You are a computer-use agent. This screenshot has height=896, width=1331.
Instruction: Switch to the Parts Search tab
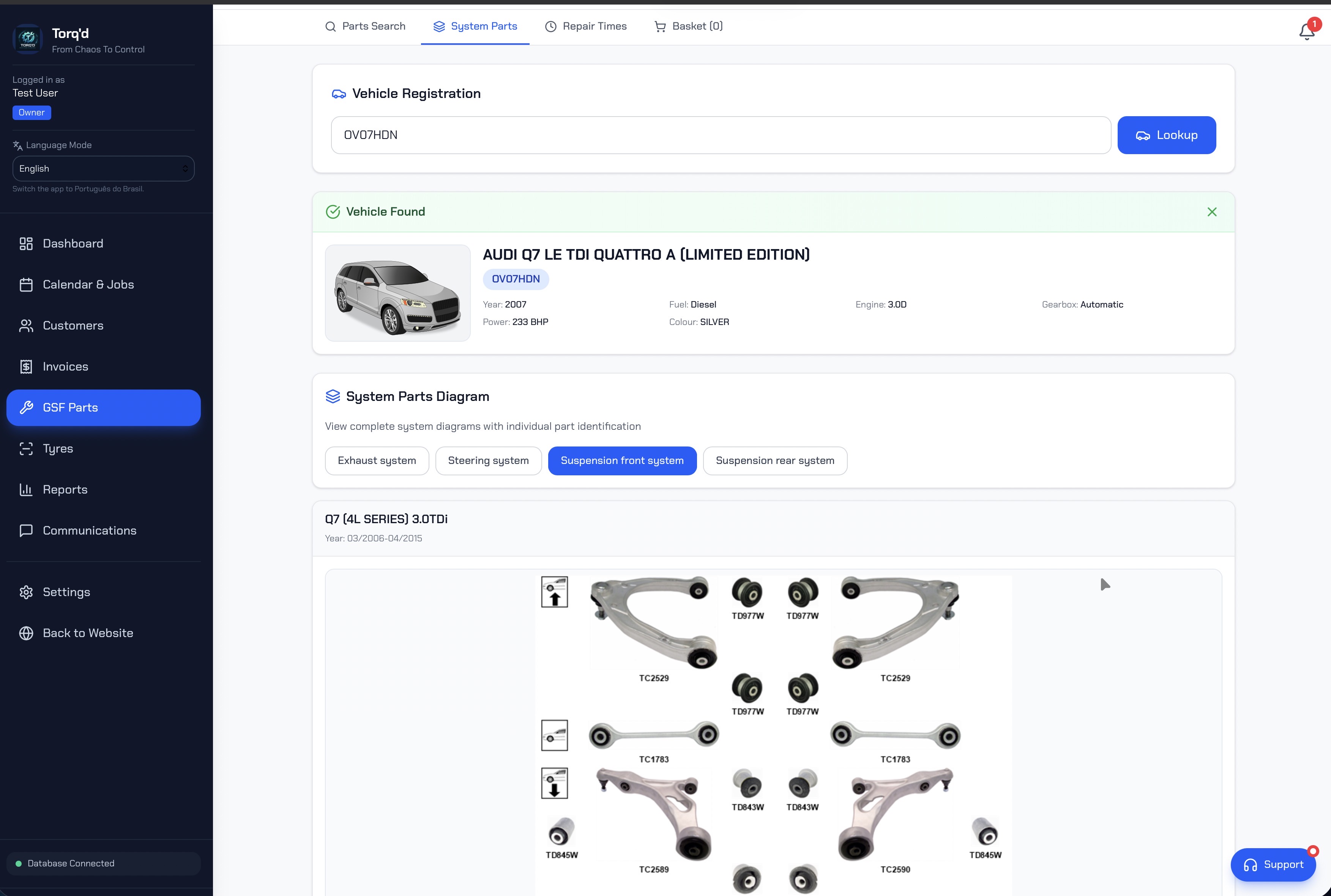point(365,26)
